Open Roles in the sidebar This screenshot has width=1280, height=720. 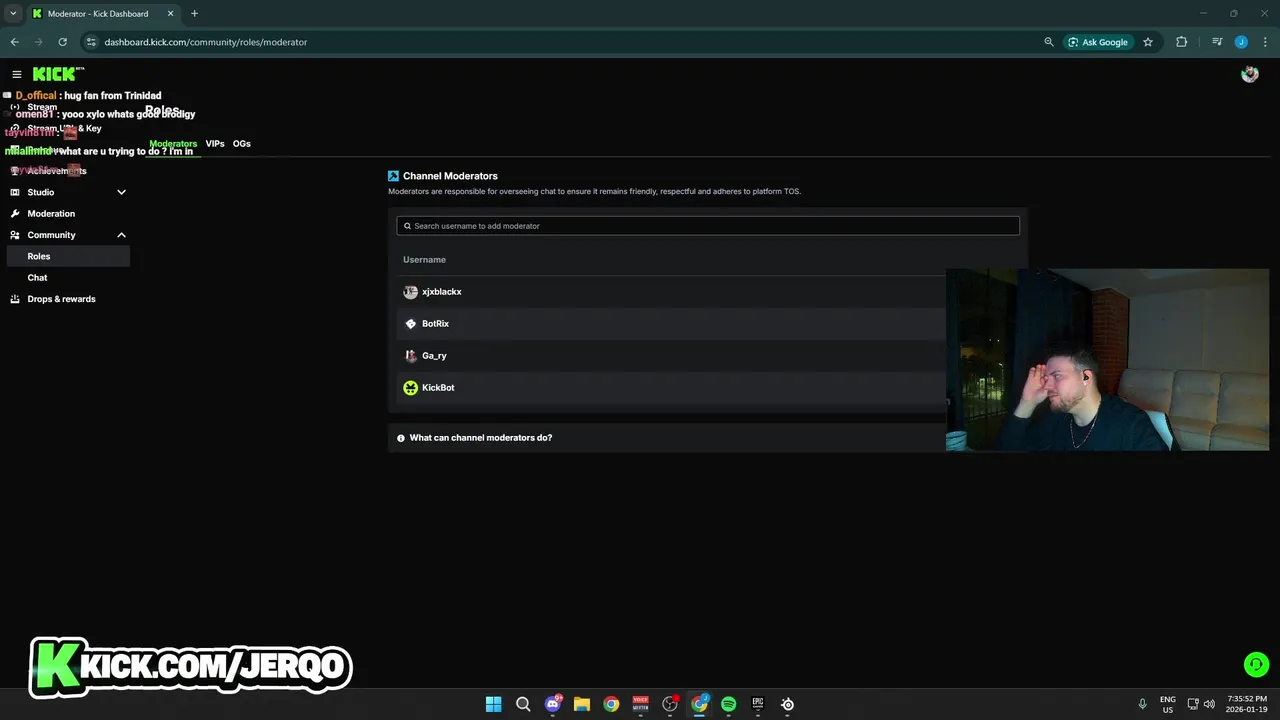point(68,256)
